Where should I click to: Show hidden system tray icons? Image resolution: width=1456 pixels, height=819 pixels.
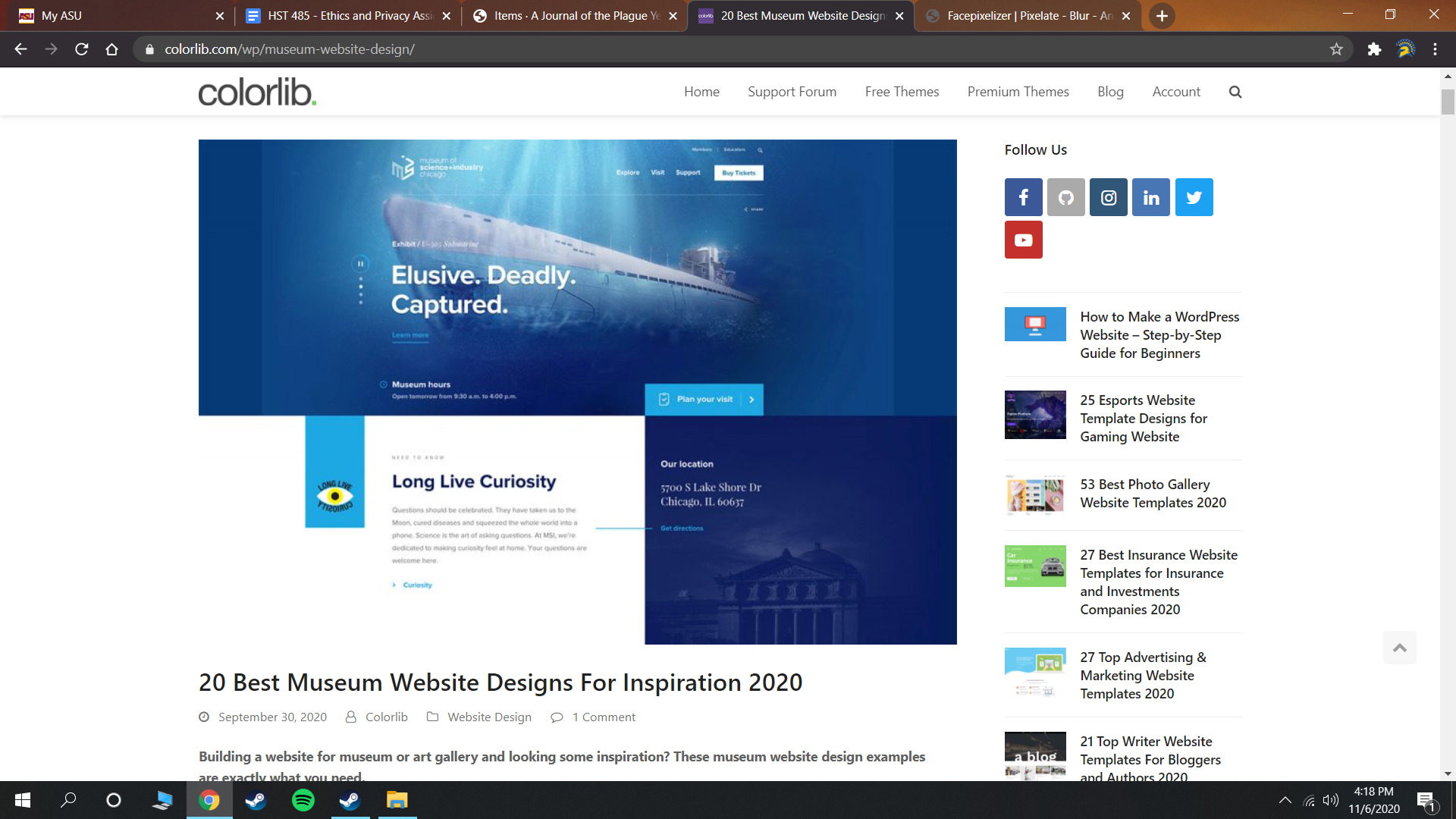point(1285,800)
